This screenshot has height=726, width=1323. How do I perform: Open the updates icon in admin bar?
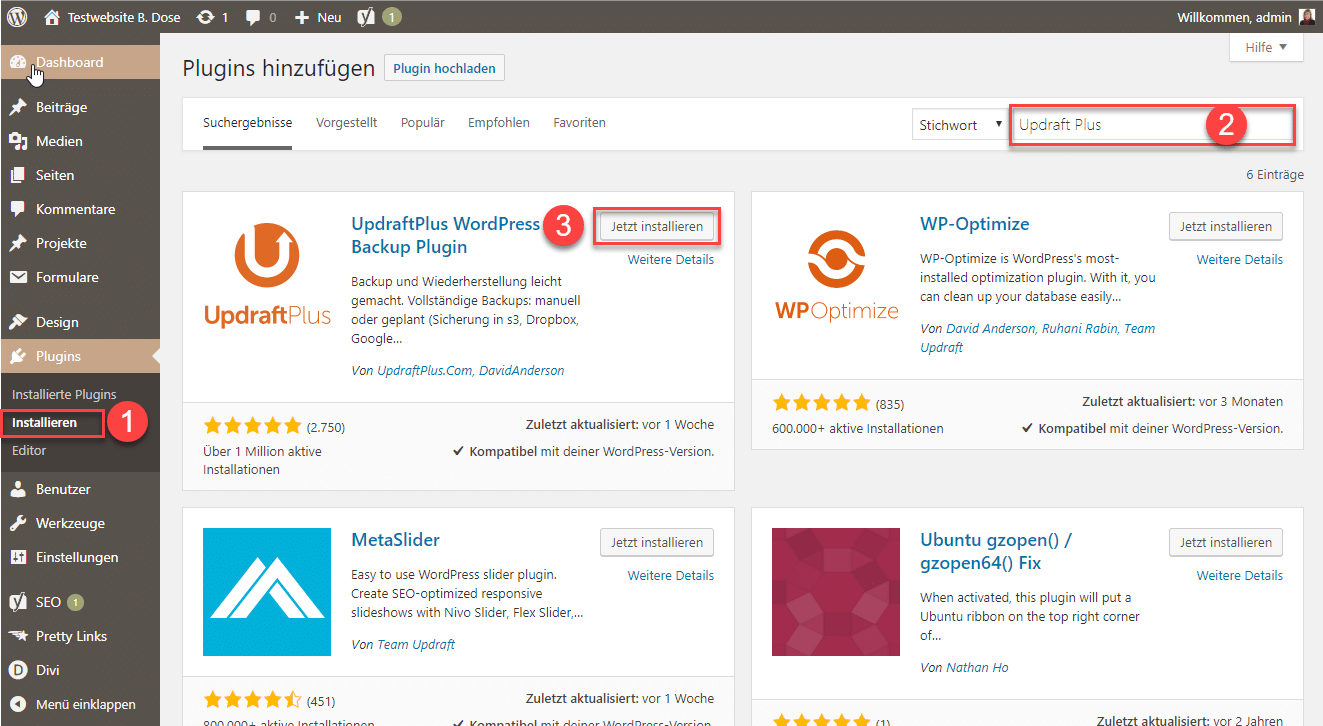(205, 17)
